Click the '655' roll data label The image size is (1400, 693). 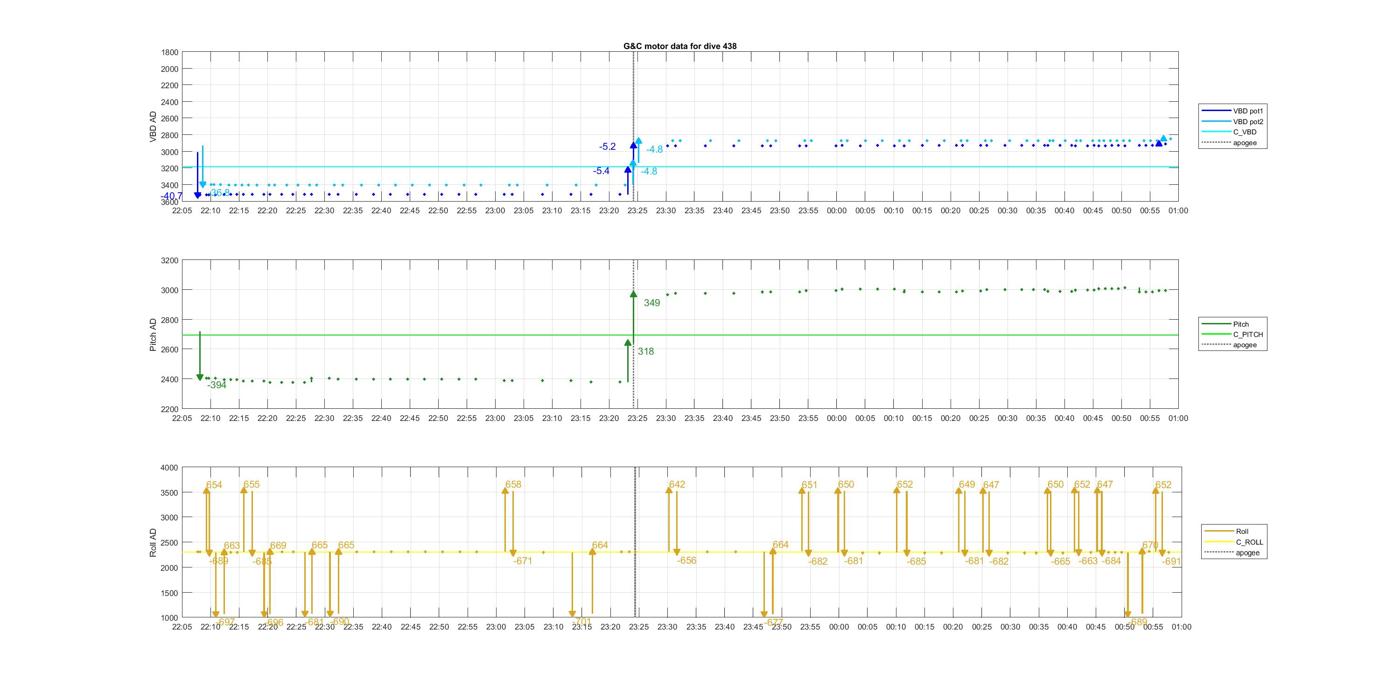click(252, 485)
